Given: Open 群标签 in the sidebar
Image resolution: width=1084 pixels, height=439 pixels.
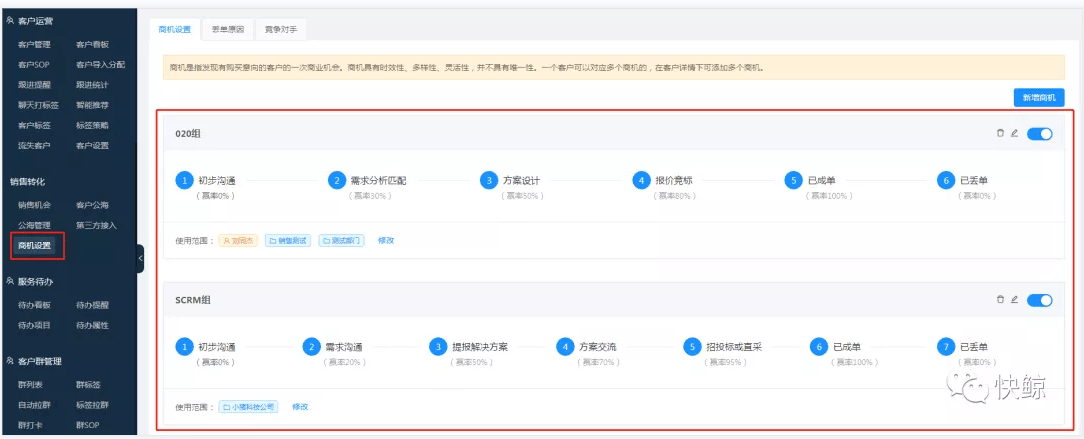Looking at the screenshot, I should click(x=88, y=385).
